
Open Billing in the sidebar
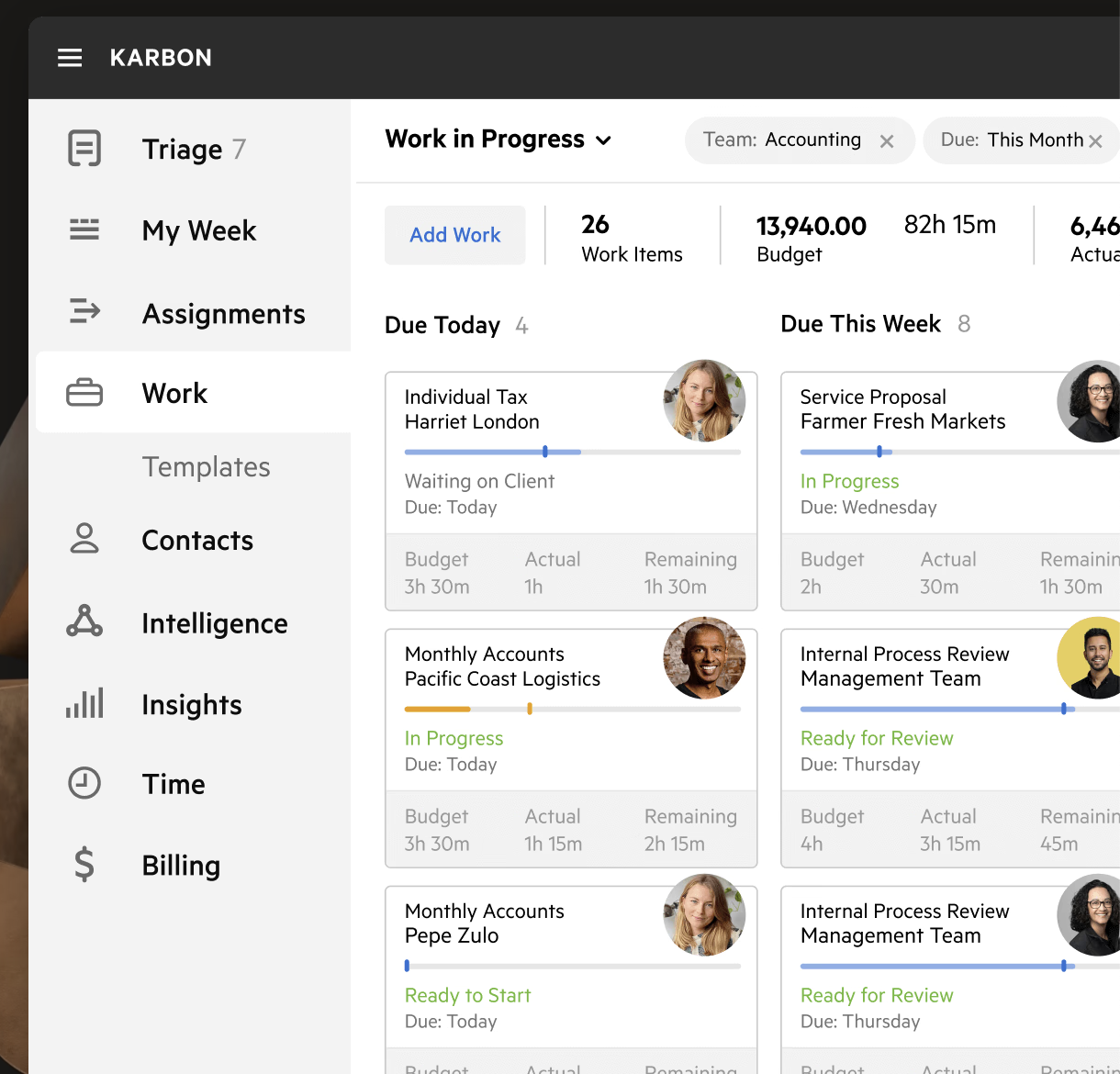(x=181, y=866)
